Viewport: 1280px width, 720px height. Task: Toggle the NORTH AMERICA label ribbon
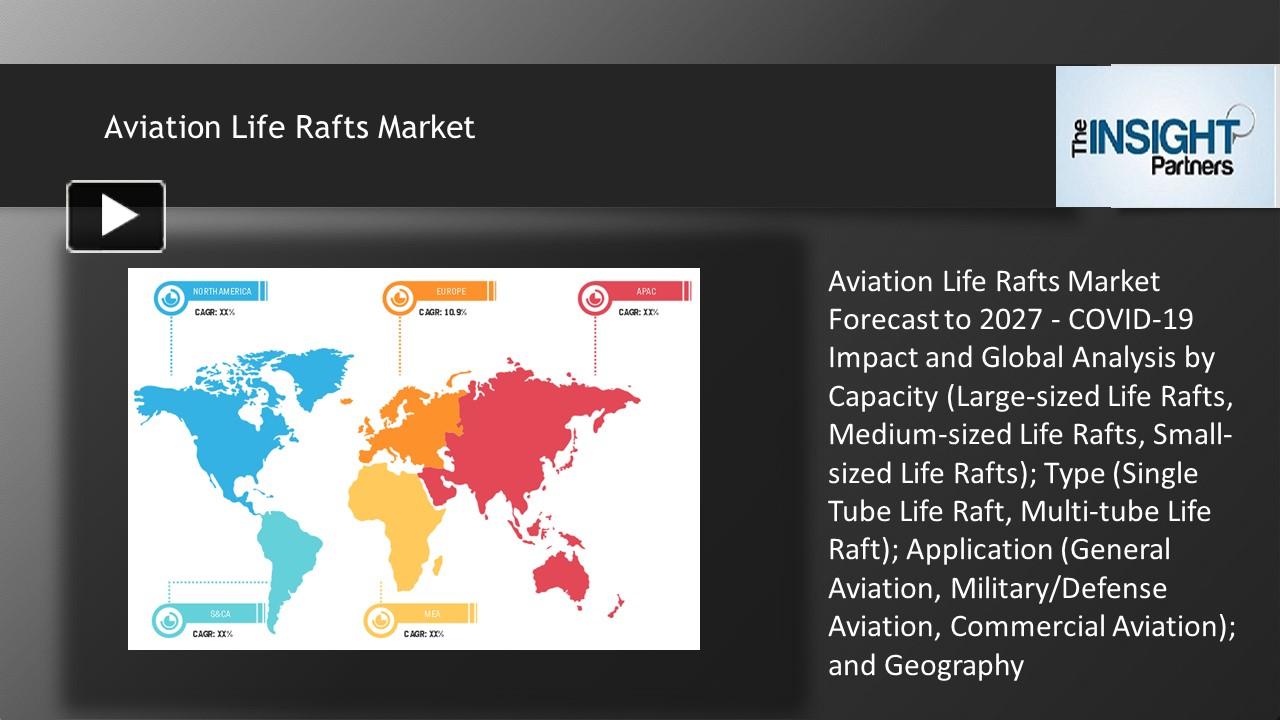[225, 292]
